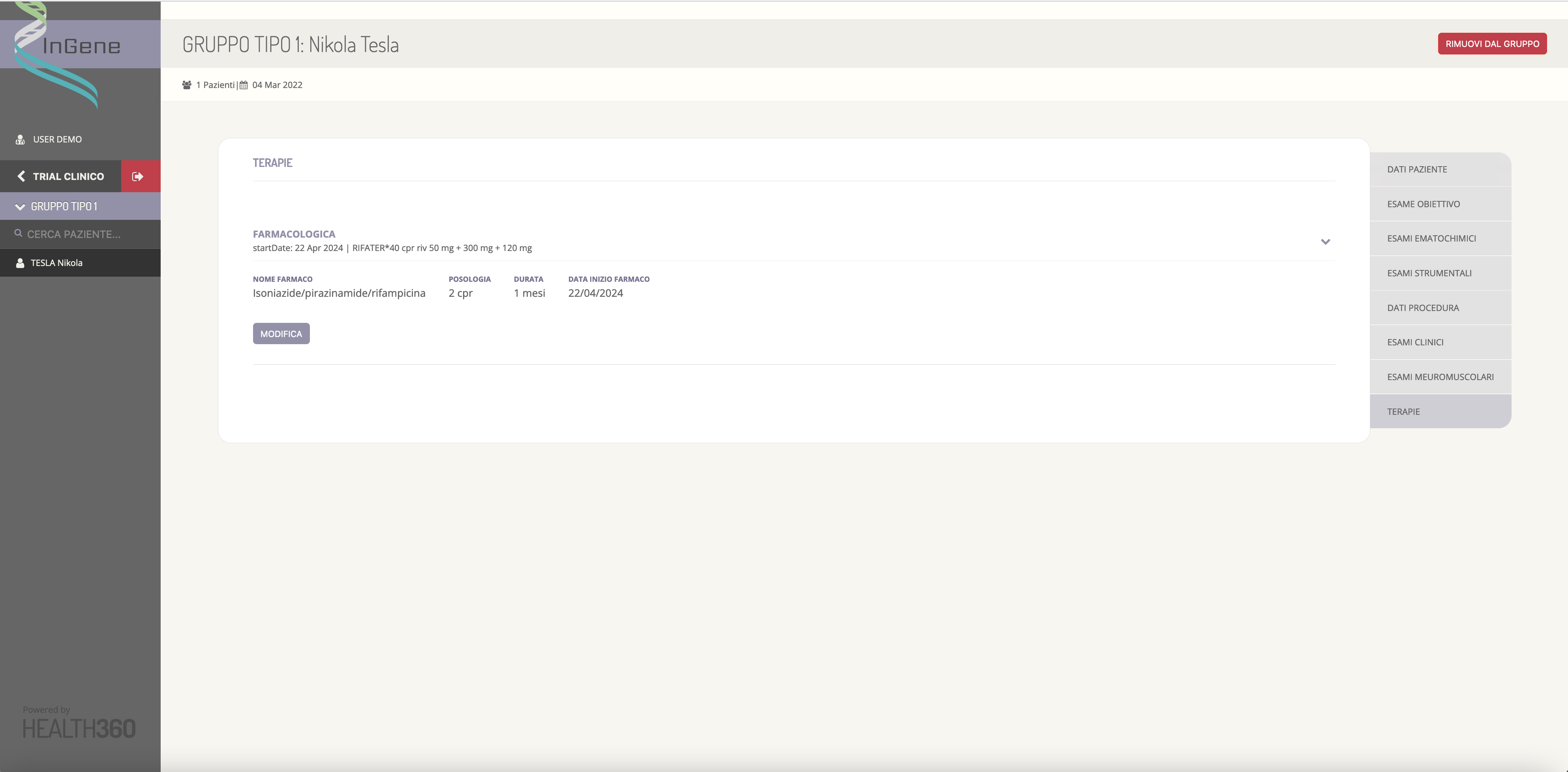Select the DATI PROCEDURA tab
Screen dimensions: 1568x772
[1440, 308]
